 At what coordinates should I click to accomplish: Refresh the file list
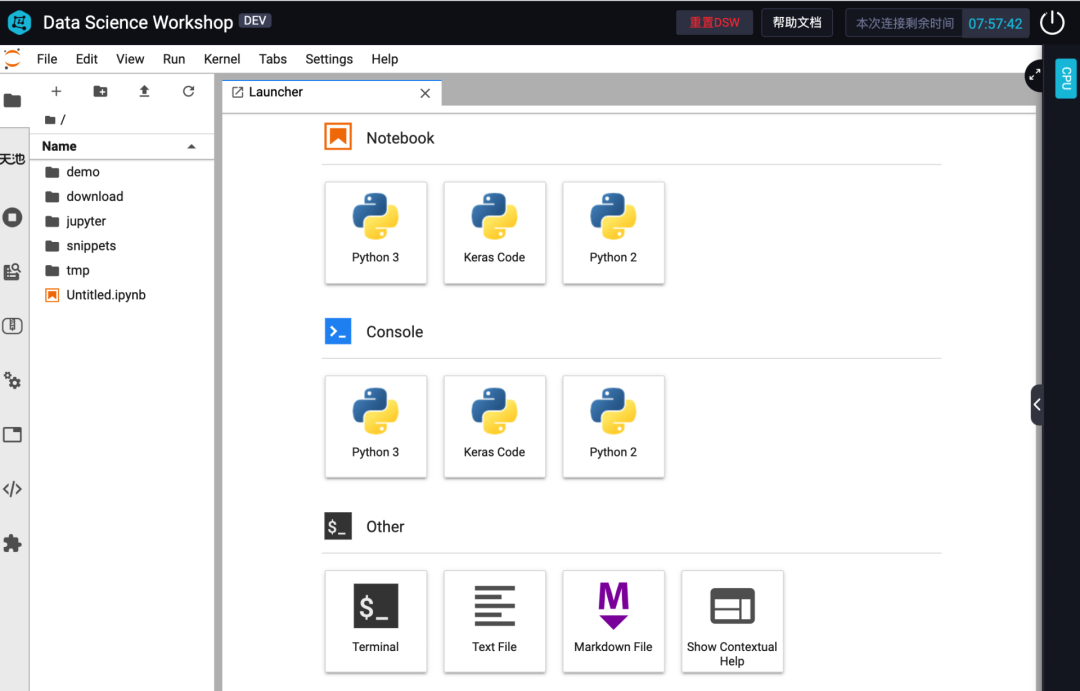188,91
